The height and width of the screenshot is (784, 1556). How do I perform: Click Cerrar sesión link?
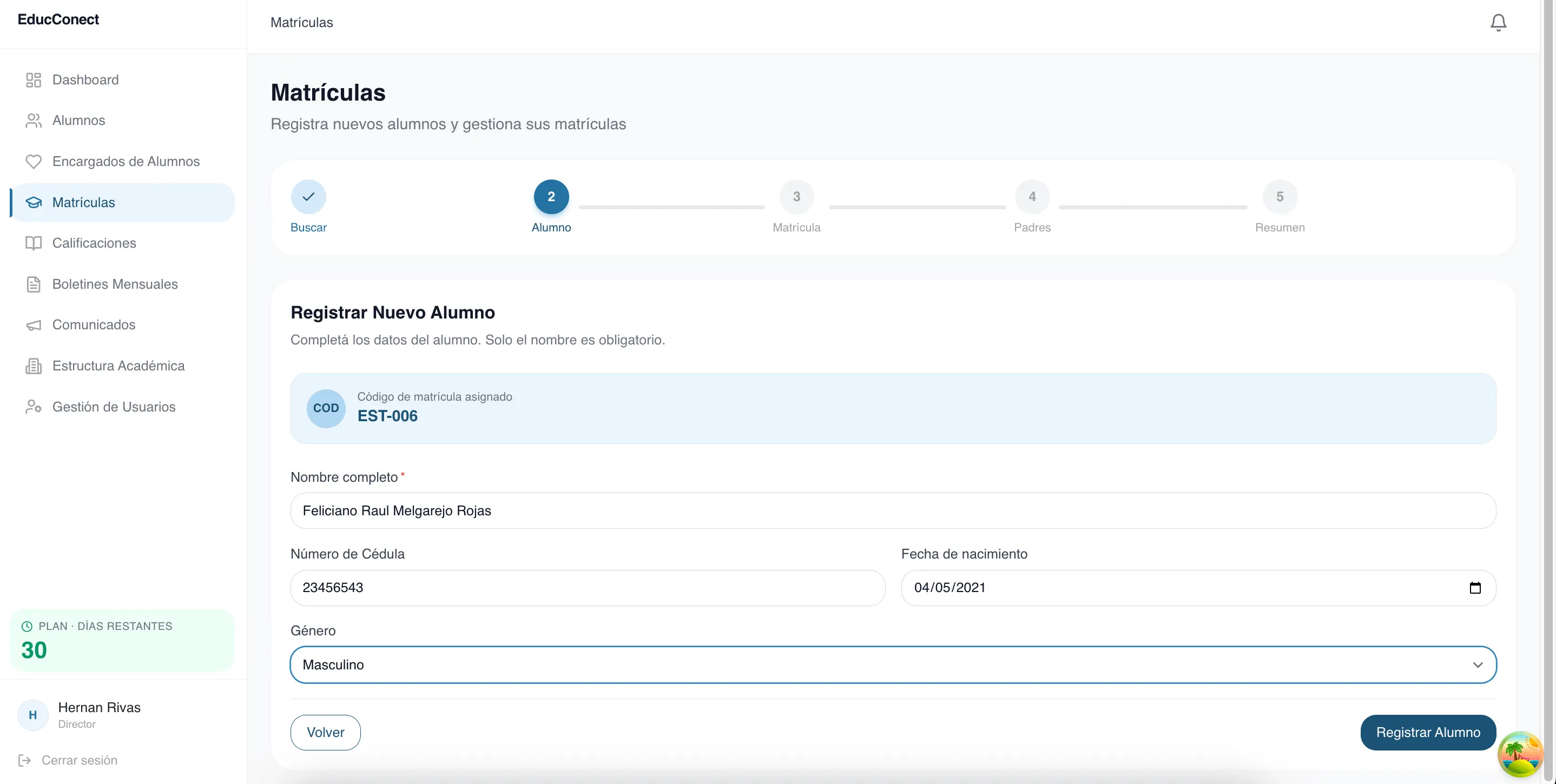point(79,760)
